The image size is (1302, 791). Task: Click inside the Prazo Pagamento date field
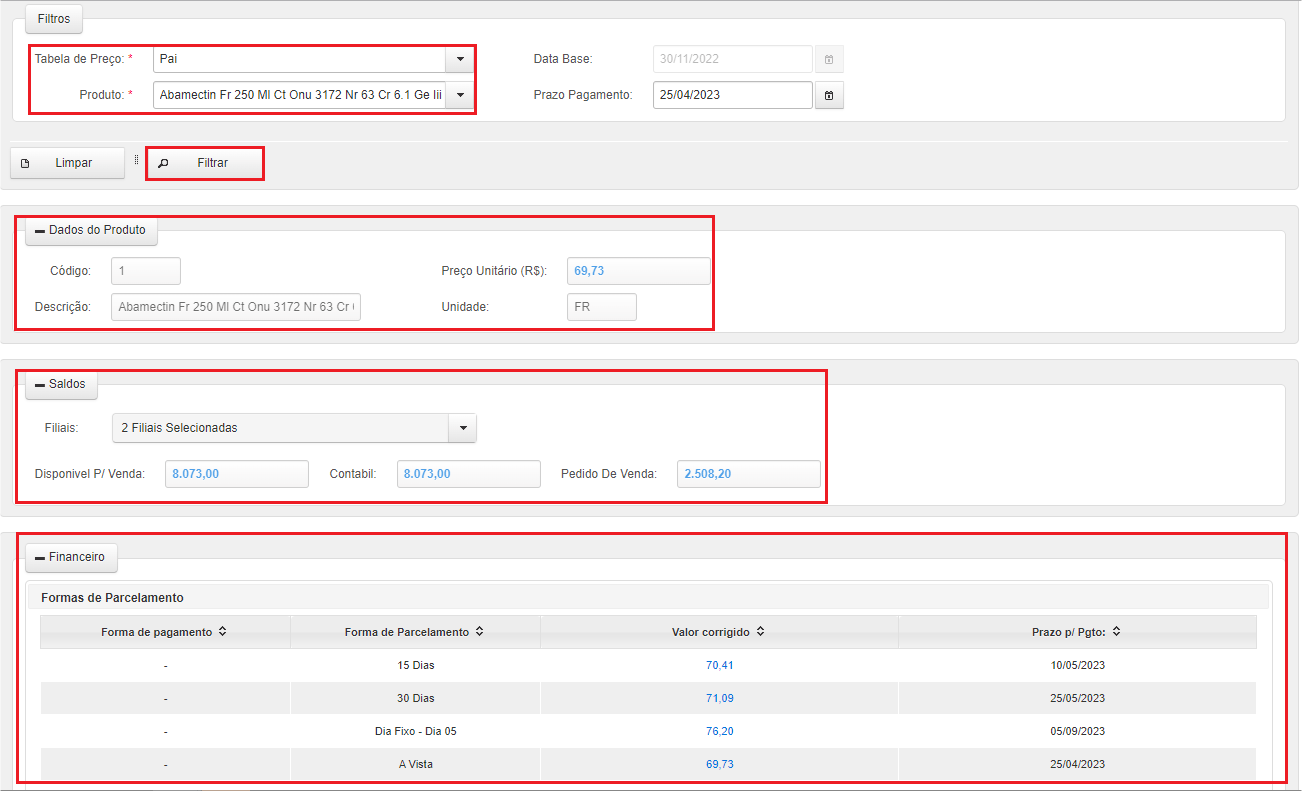point(730,95)
